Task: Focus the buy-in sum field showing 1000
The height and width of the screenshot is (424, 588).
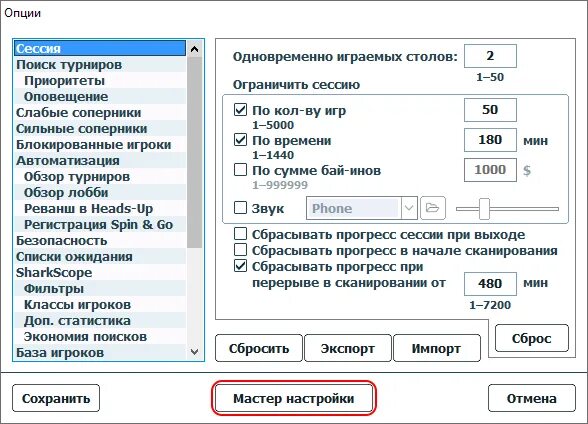Action: [x=490, y=170]
